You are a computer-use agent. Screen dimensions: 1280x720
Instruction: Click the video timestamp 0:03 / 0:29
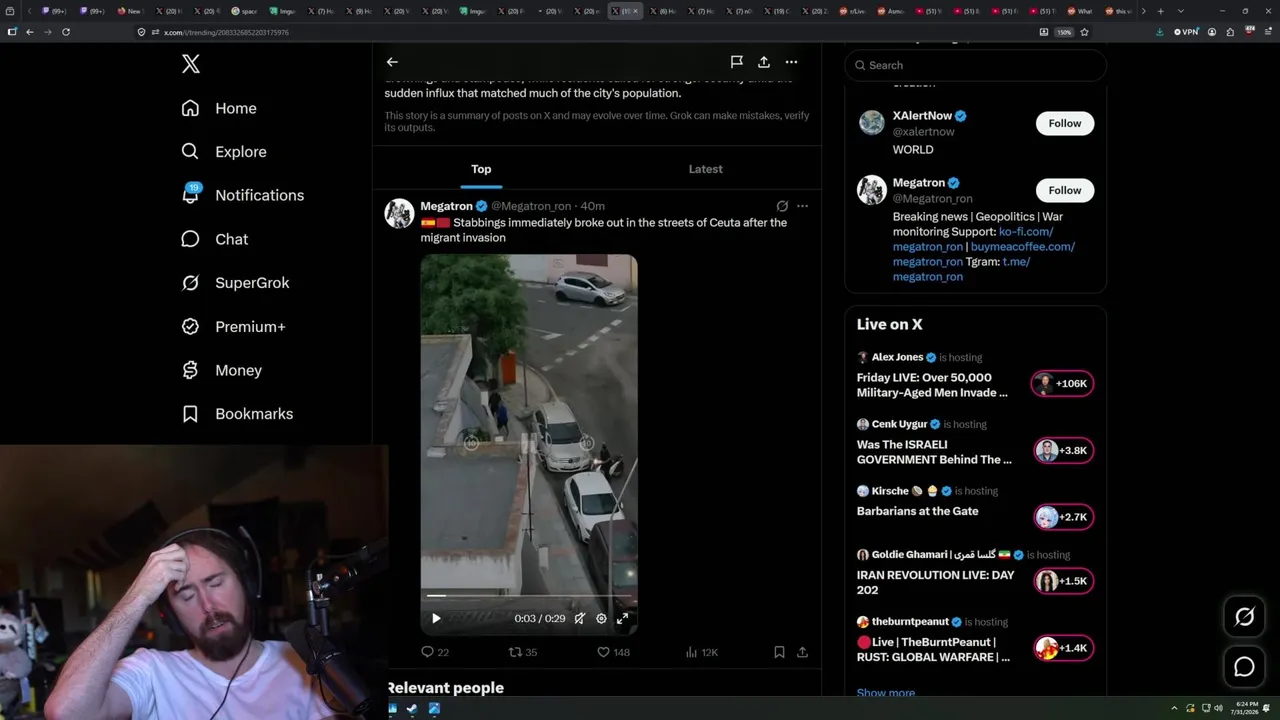(540, 619)
